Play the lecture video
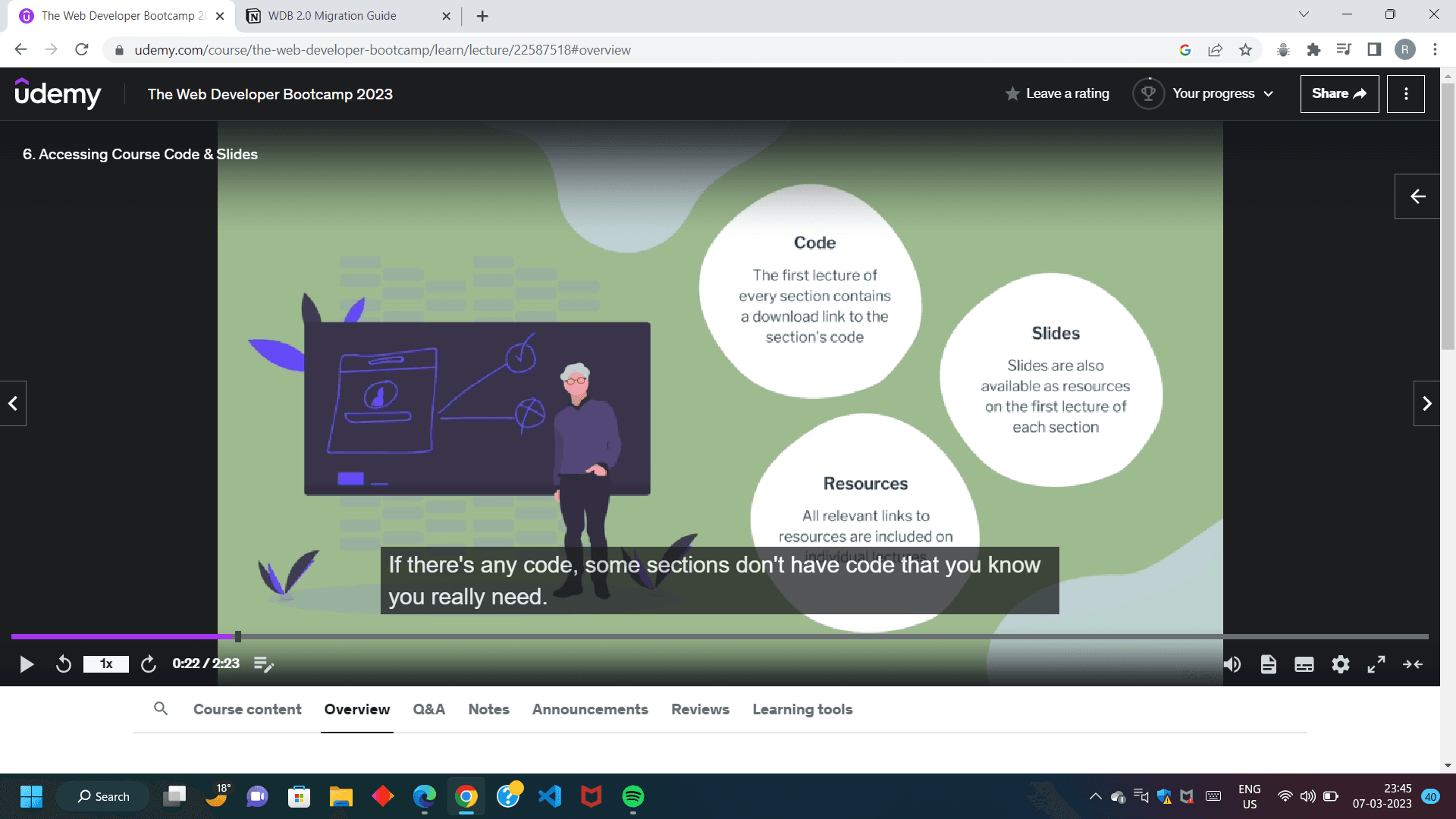Viewport: 1456px width, 819px height. pos(27,665)
